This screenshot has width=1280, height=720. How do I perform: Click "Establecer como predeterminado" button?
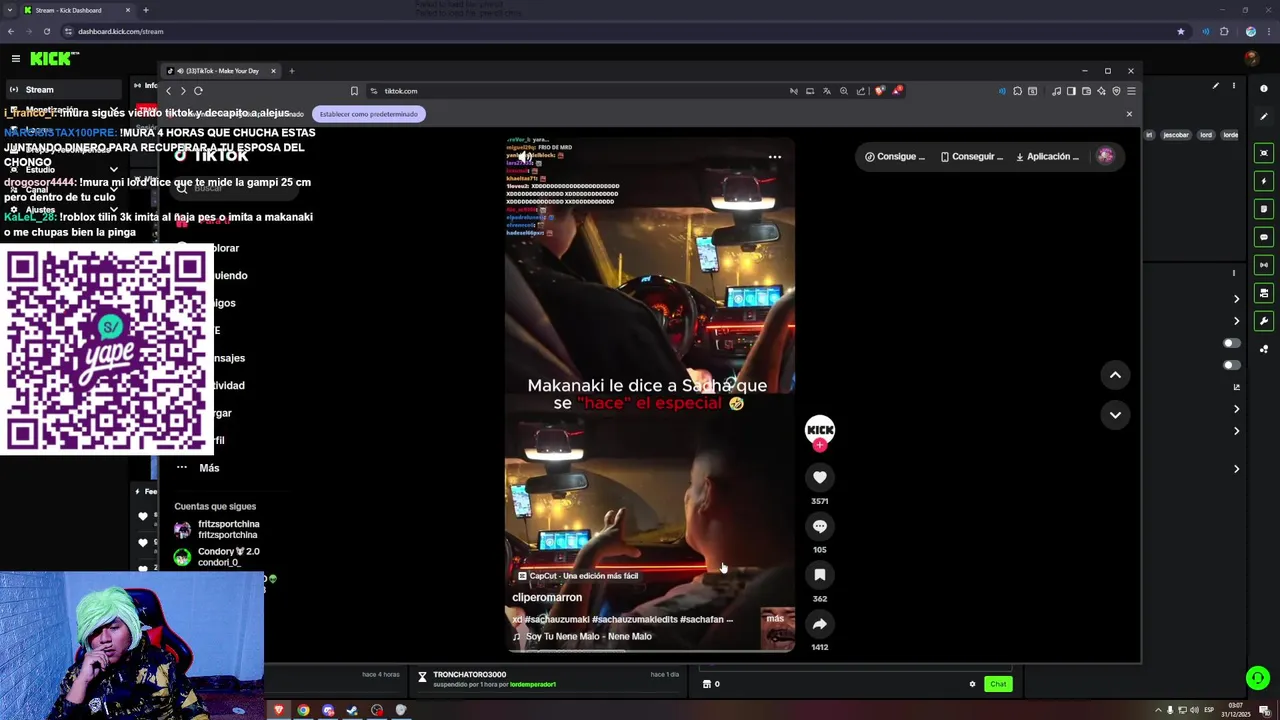pos(369,114)
